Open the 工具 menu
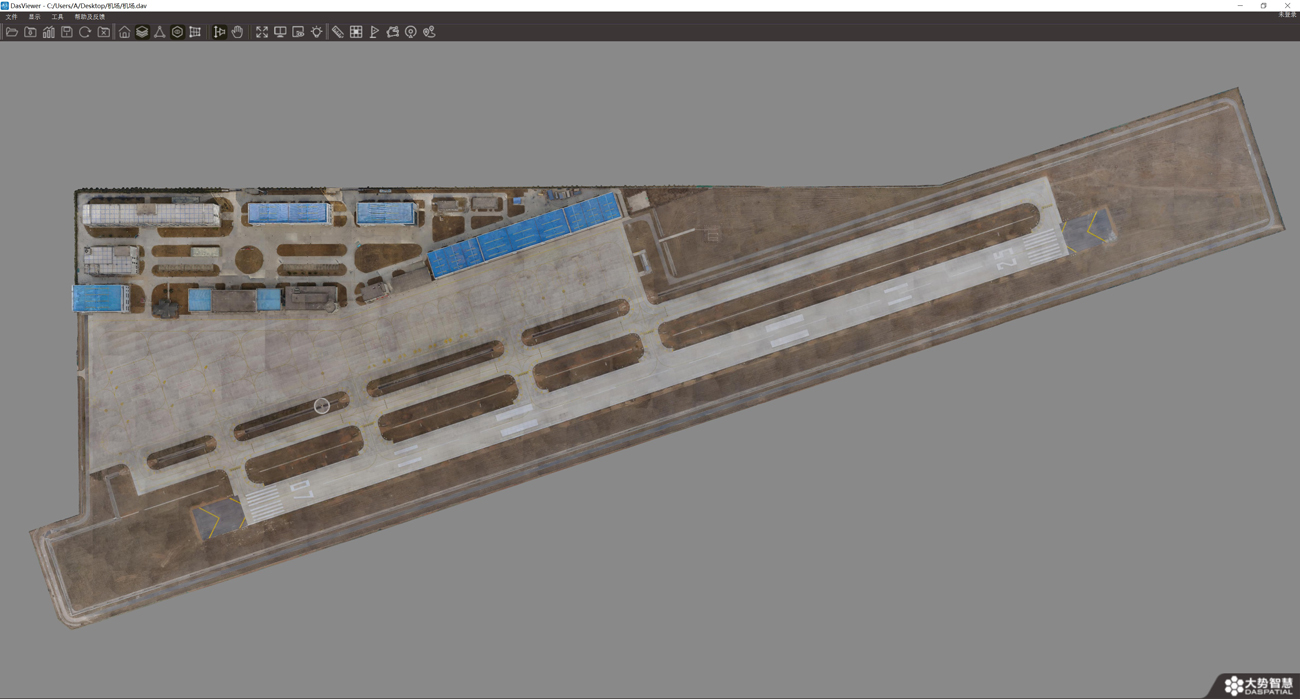The width and height of the screenshot is (1300, 699). pos(57,17)
